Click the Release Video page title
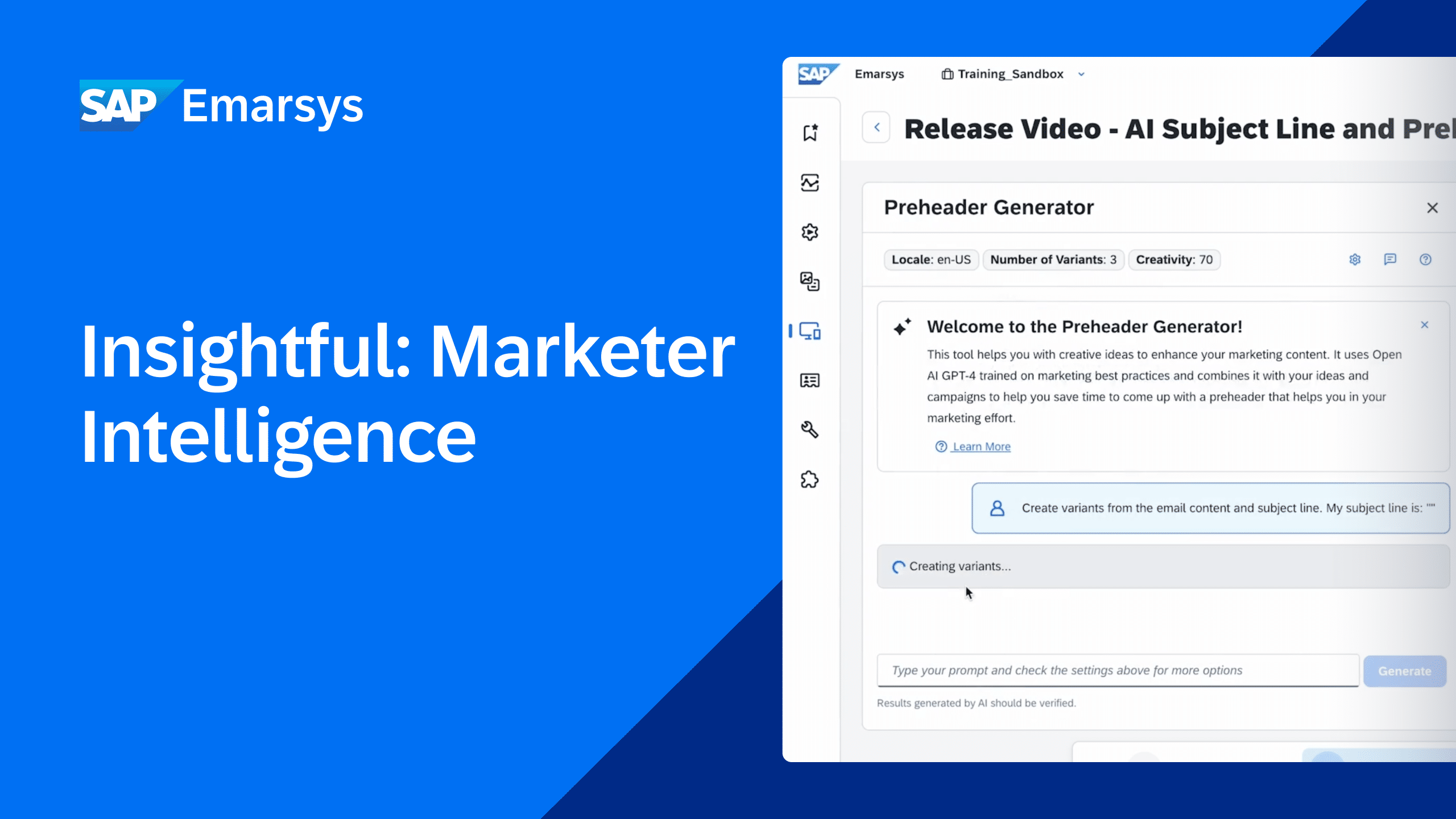Screen dimensions: 1456x819 pyautogui.click(x=1180, y=129)
